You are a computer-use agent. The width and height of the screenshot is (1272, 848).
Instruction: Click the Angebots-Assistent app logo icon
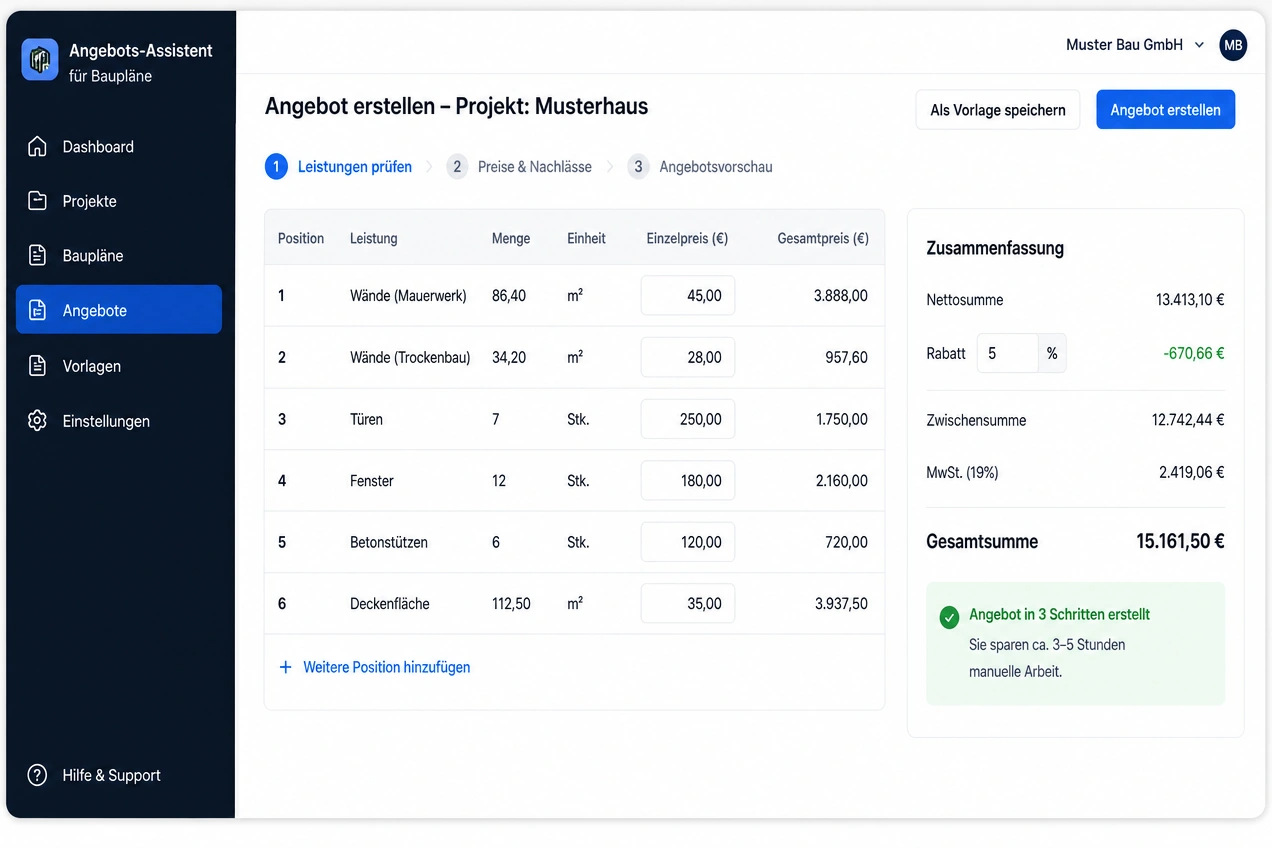click(x=40, y=60)
